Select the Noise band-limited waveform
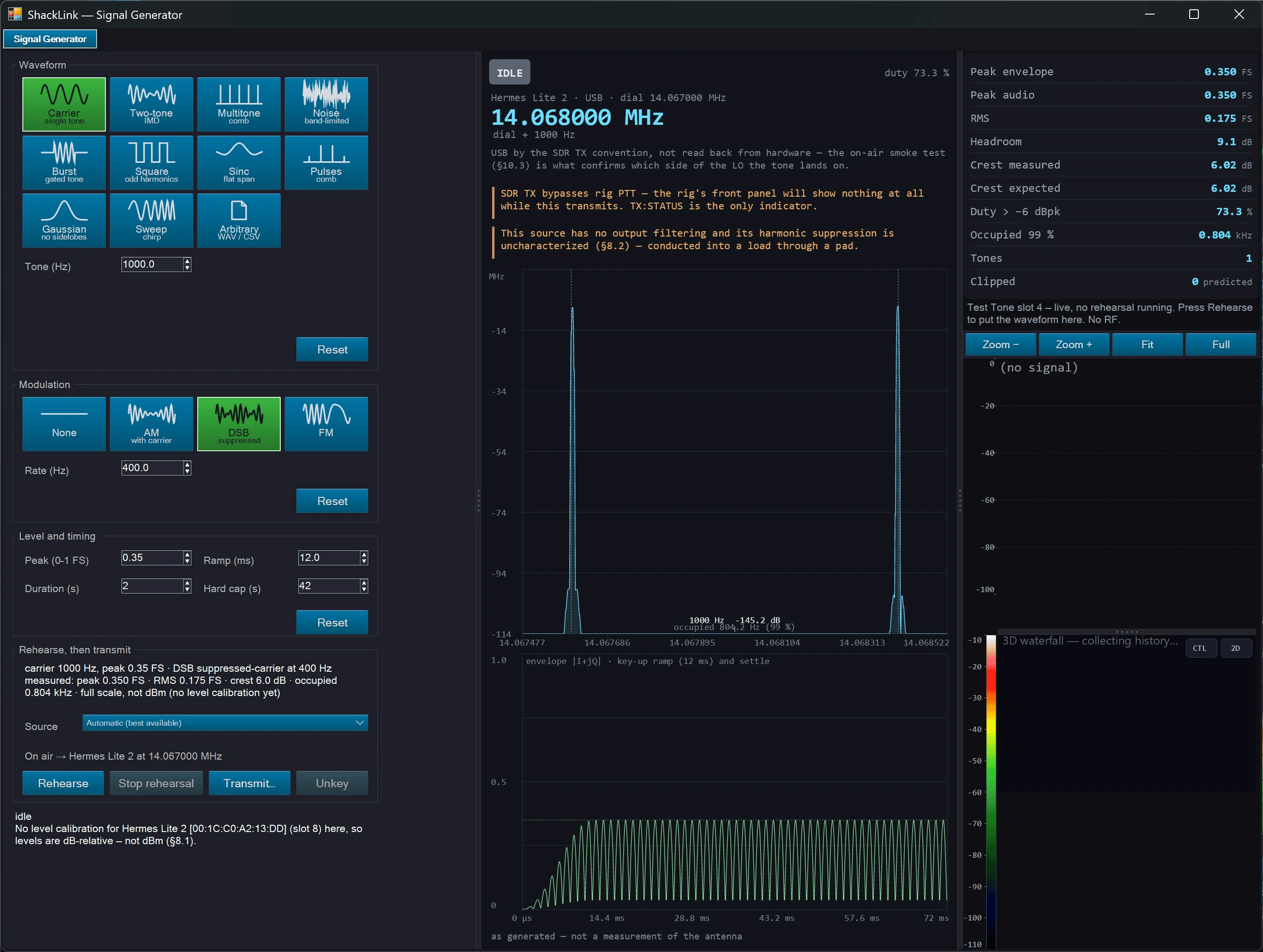The width and height of the screenshot is (1263, 952). 326,105
